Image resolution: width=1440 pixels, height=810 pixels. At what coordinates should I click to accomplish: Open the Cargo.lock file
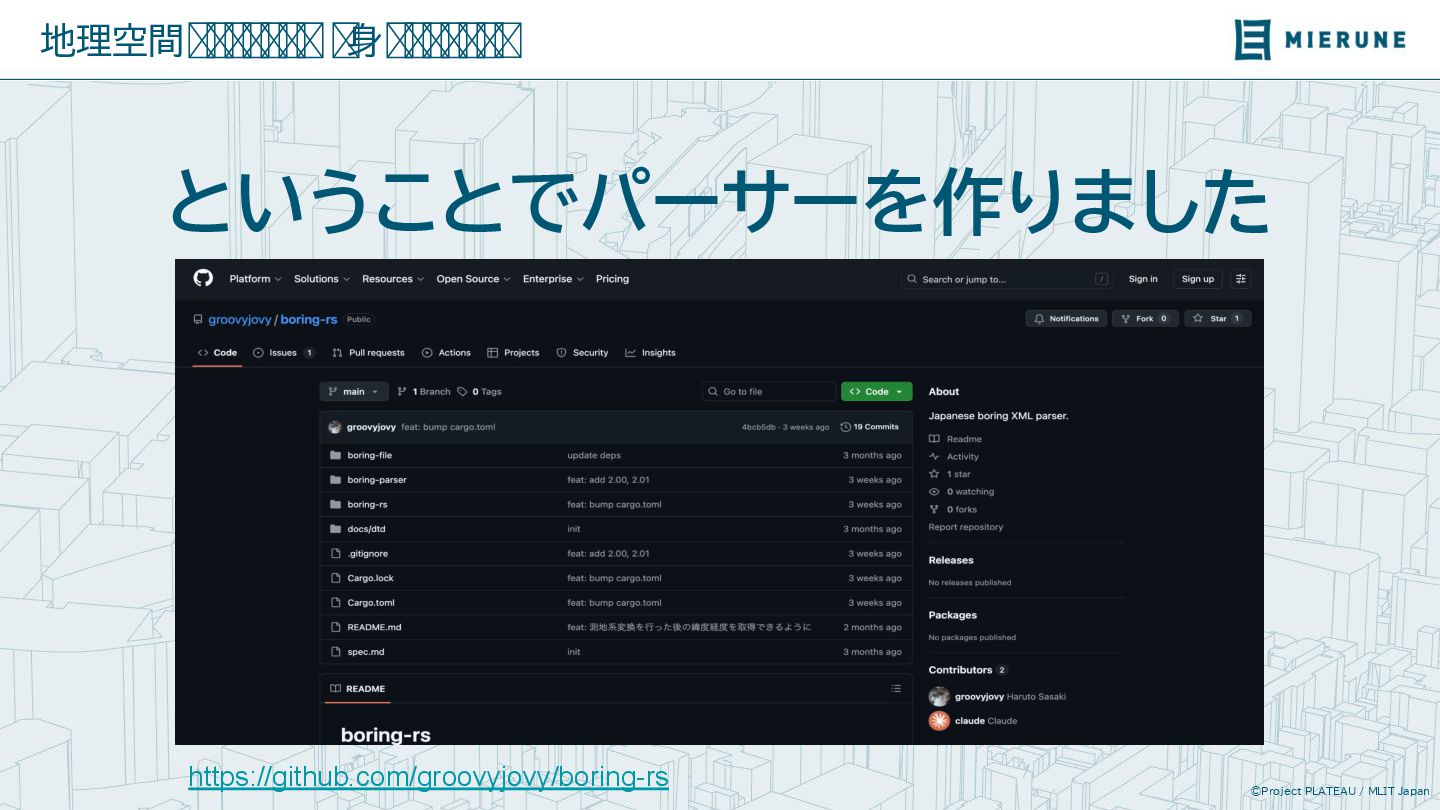(370, 578)
